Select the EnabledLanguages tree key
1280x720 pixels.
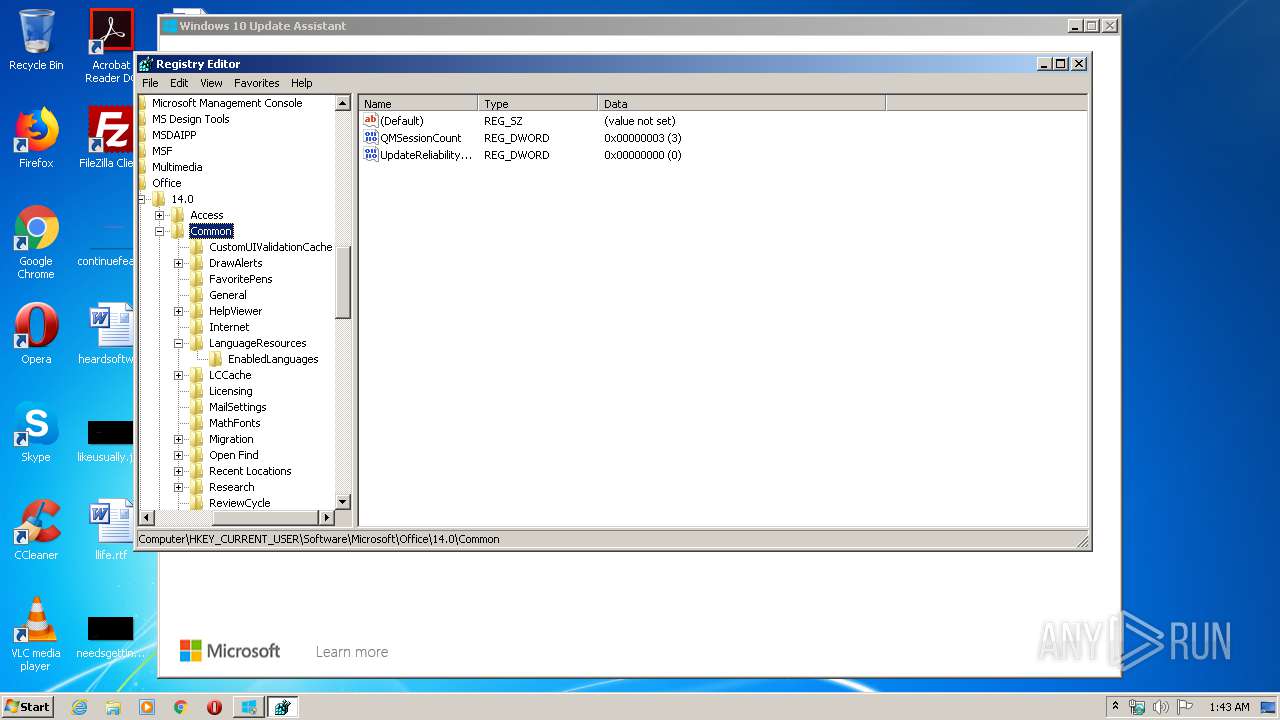(x=273, y=359)
